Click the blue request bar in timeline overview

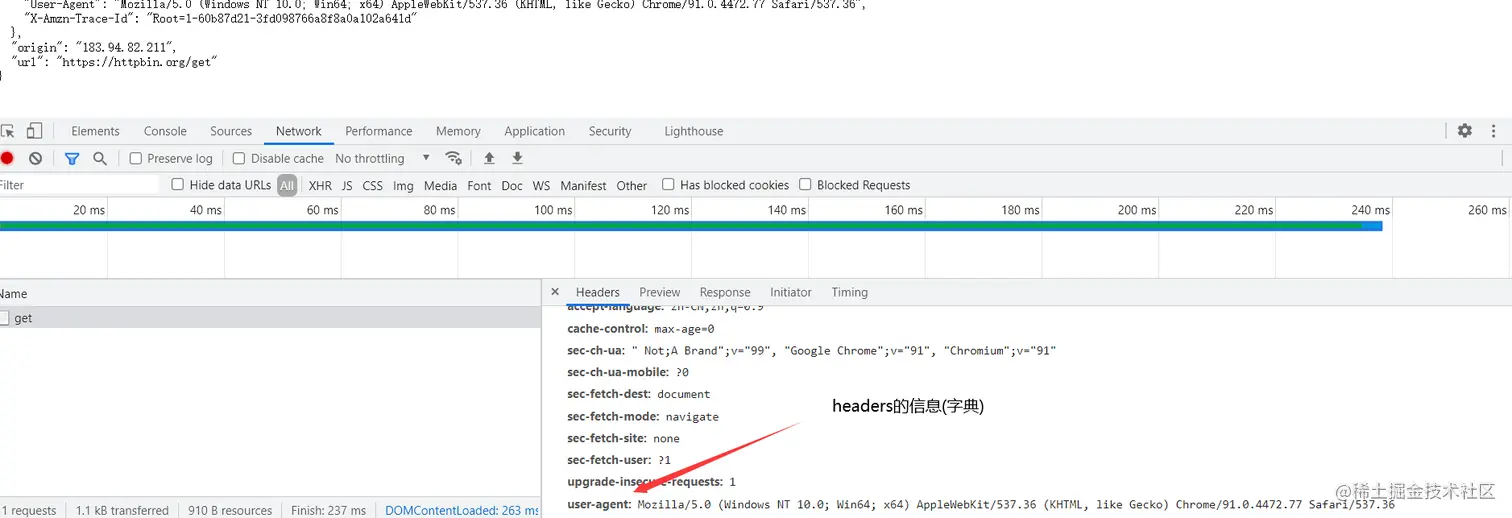690,226
